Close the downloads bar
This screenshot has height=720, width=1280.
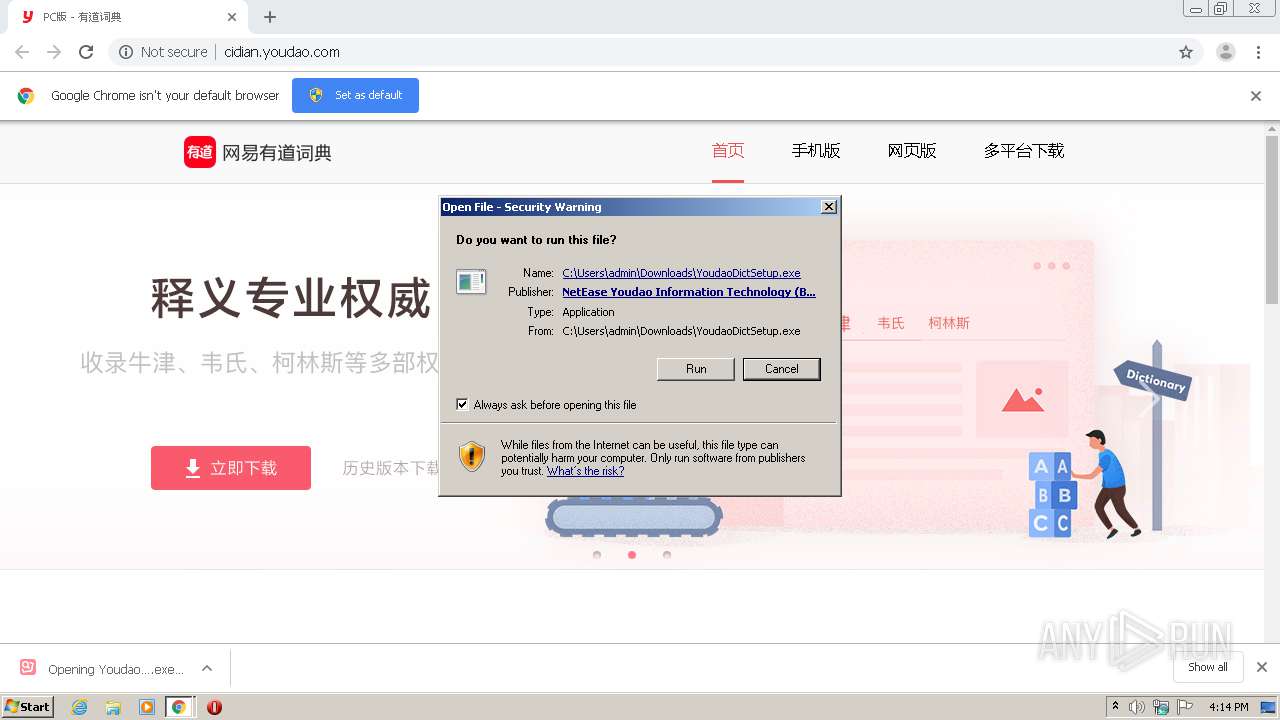tap(1262, 667)
